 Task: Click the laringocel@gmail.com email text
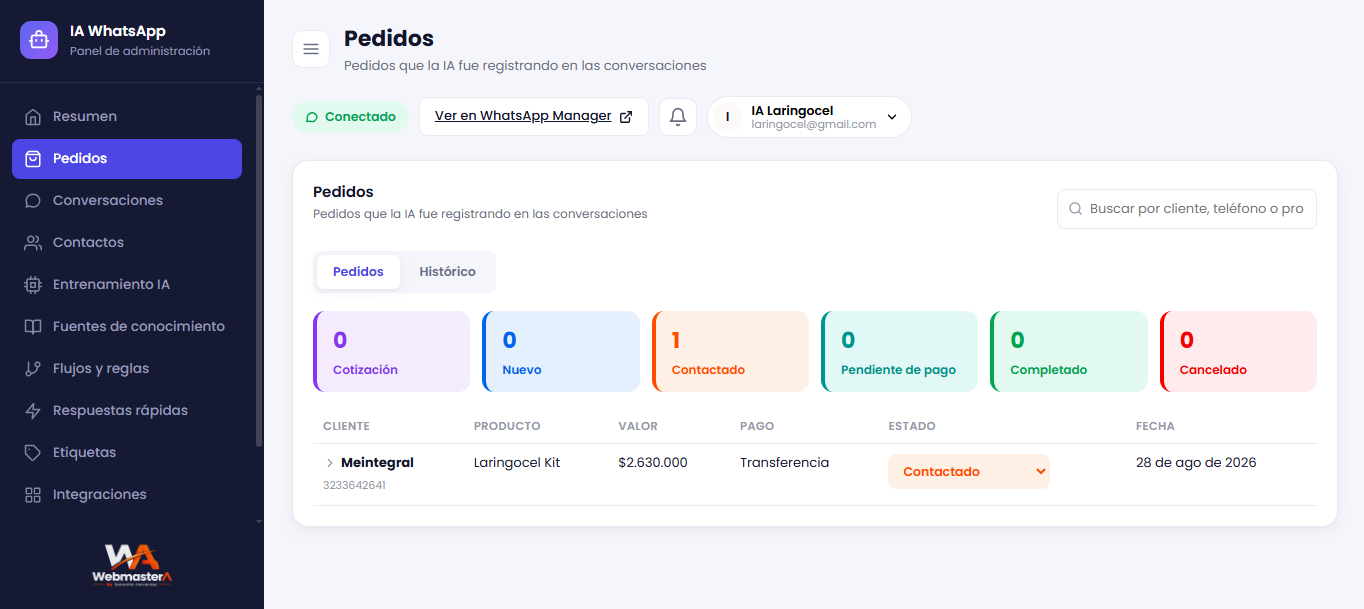[x=814, y=125]
